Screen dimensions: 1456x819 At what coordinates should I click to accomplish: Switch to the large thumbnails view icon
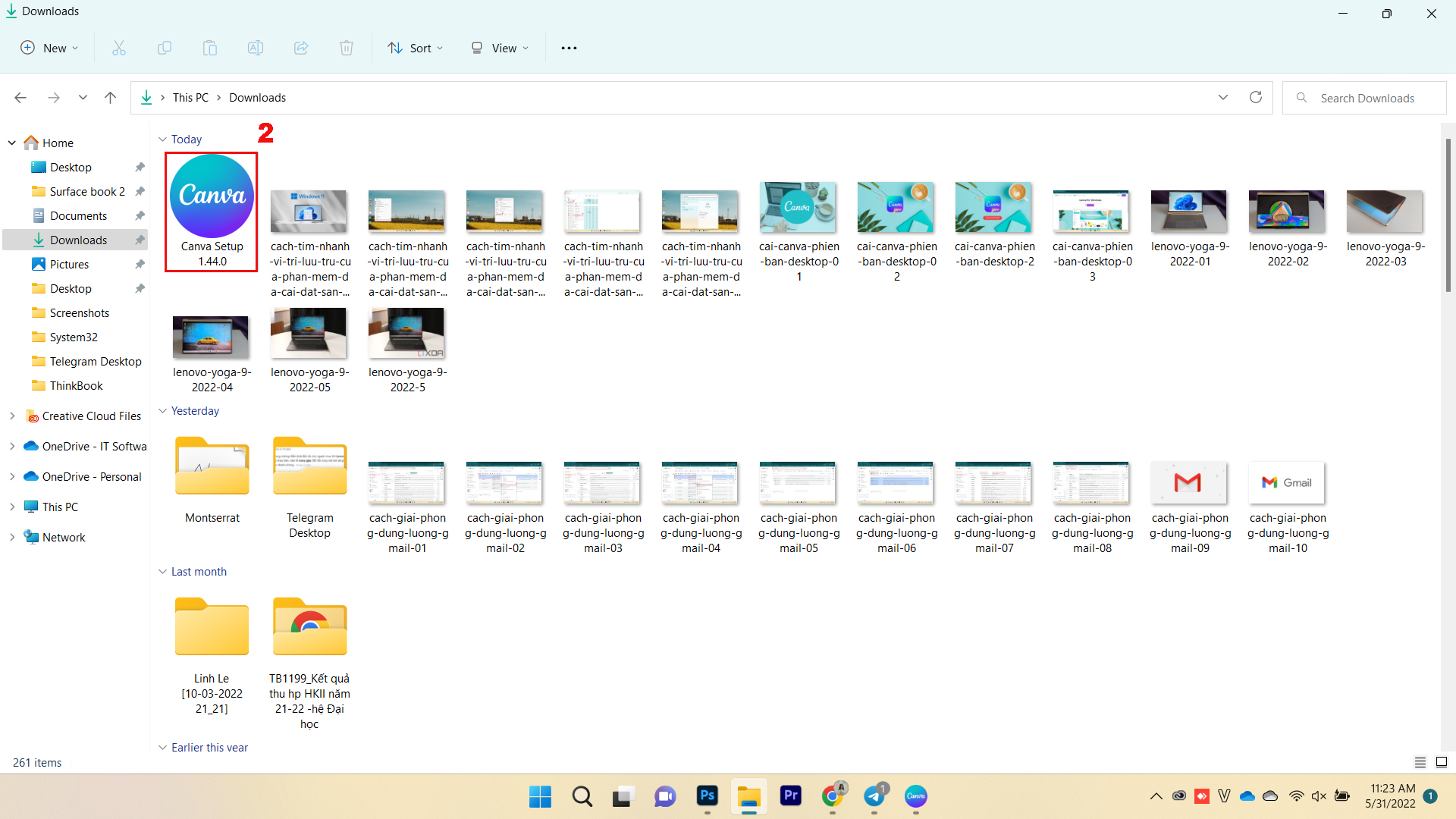click(x=1442, y=762)
